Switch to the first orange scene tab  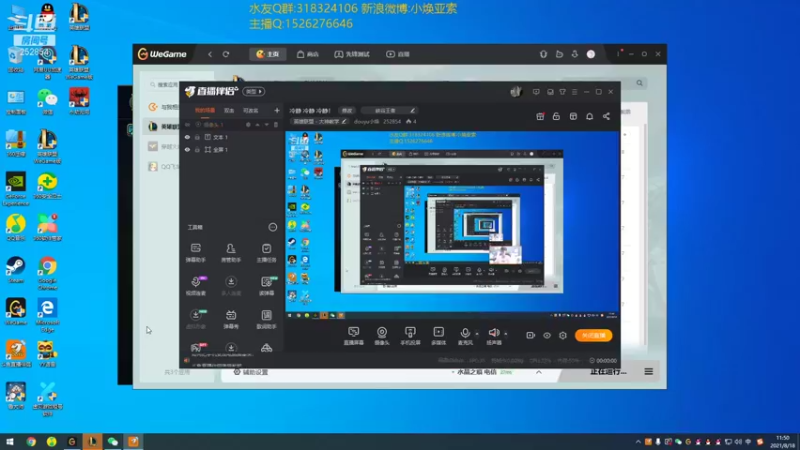(x=205, y=110)
